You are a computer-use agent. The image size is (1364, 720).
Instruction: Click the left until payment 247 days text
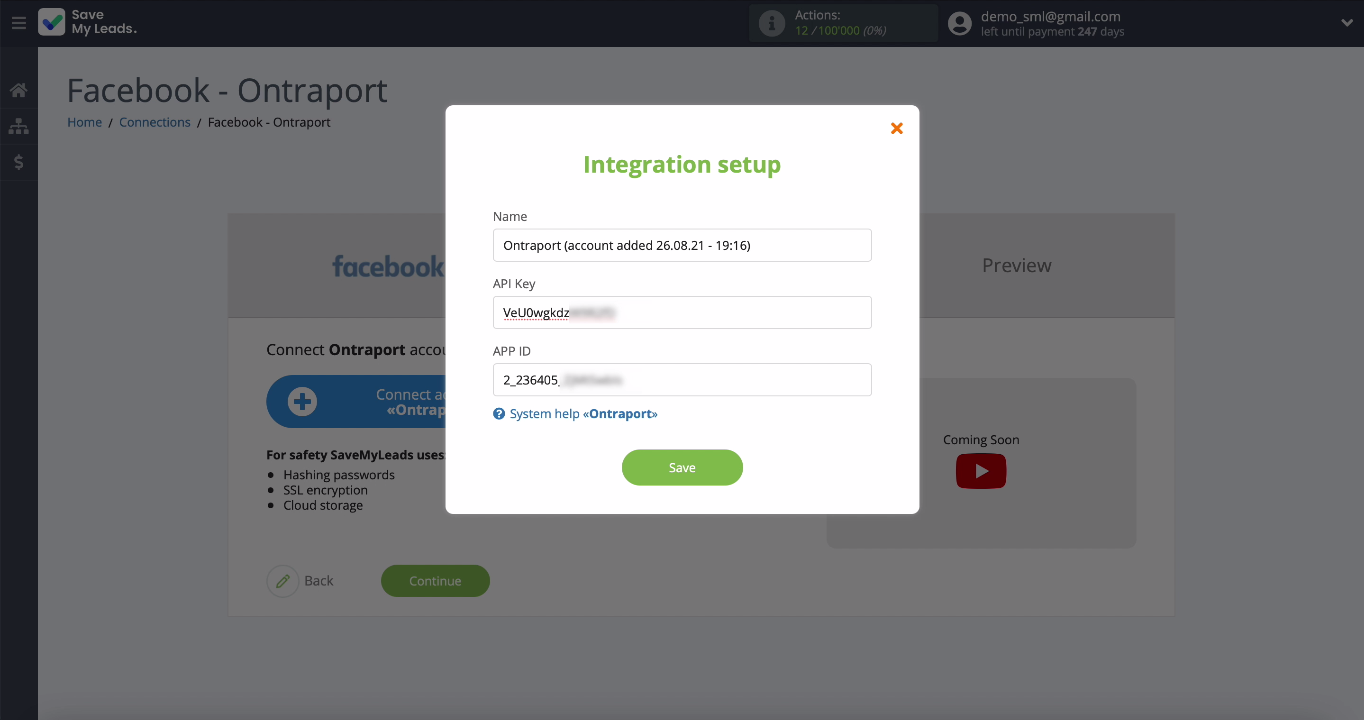tap(1053, 32)
